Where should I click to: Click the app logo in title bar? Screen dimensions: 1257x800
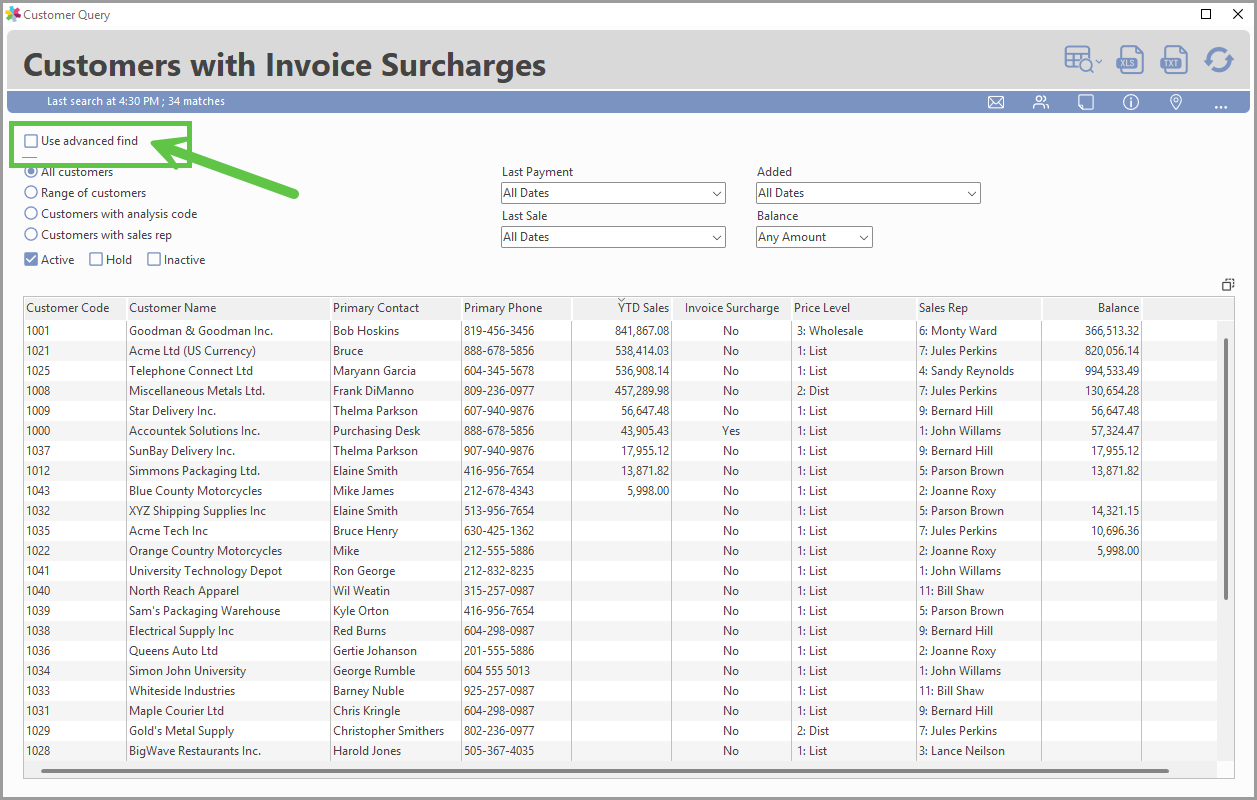[x=13, y=14]
